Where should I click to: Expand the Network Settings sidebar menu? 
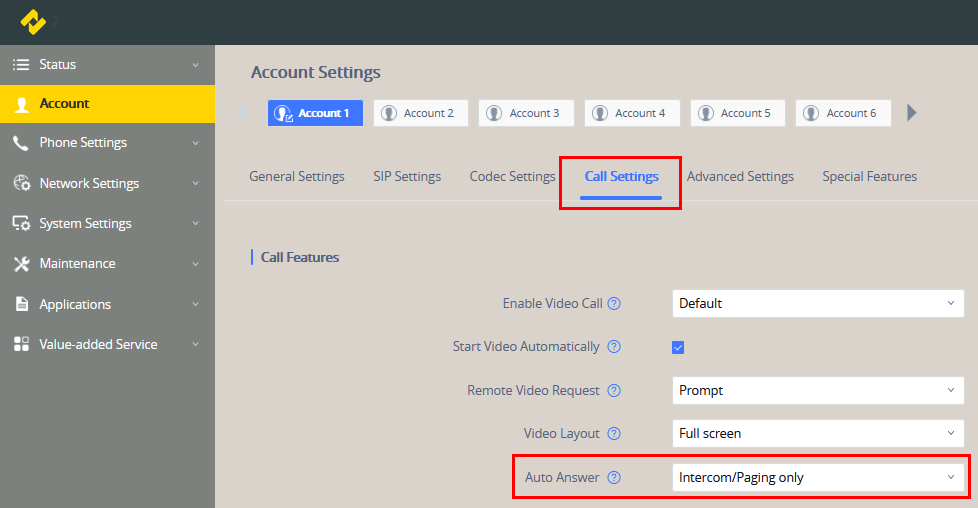click(107, 184)
